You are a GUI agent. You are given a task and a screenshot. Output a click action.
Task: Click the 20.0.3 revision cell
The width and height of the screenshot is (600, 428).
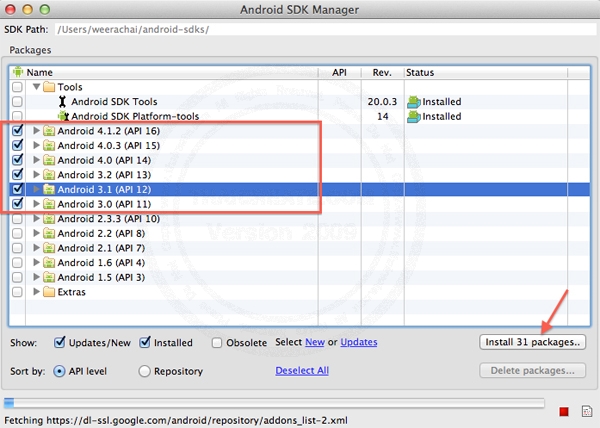[x=382, y=102]
